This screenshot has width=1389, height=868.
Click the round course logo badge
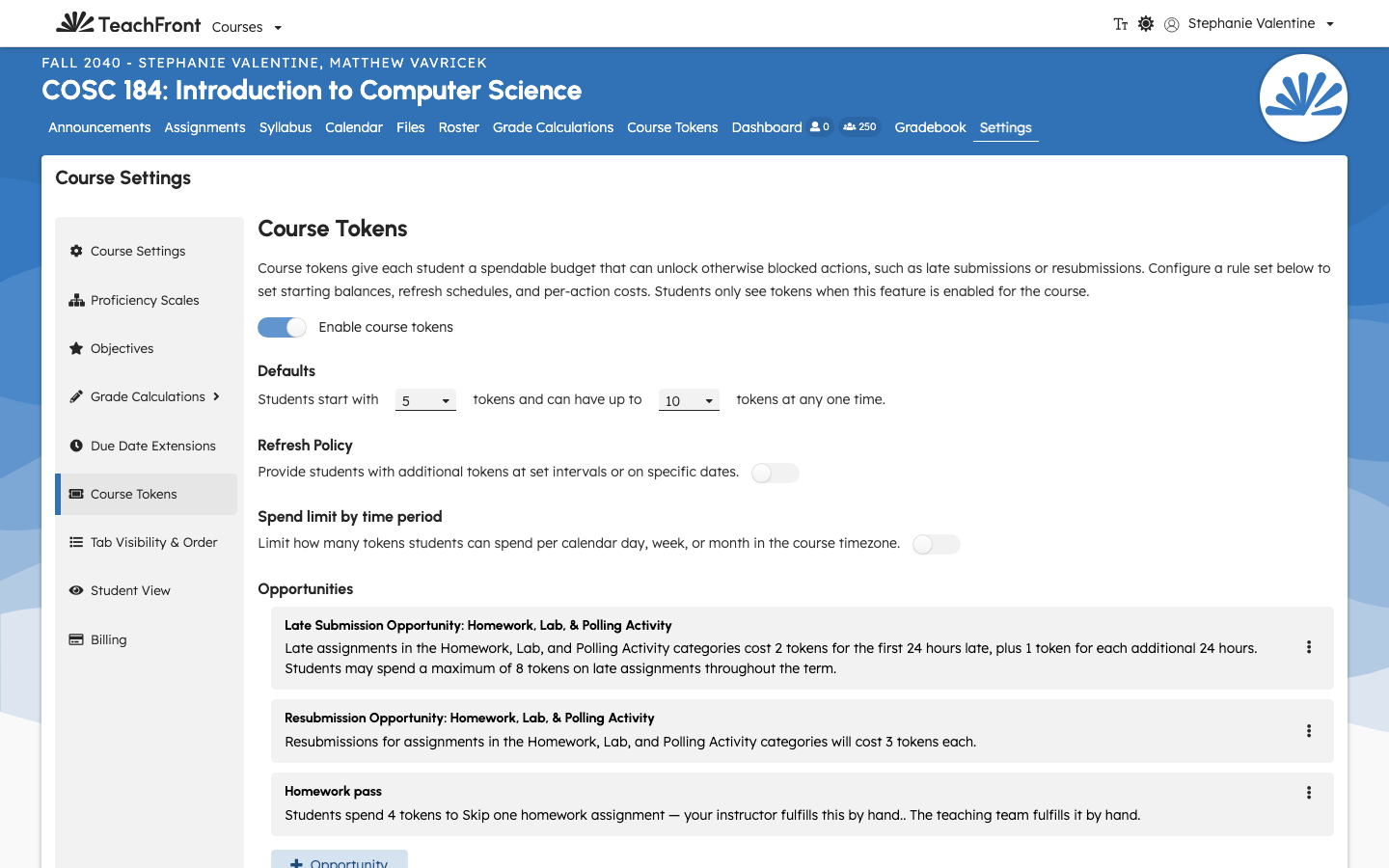(x=1303, y=98)
